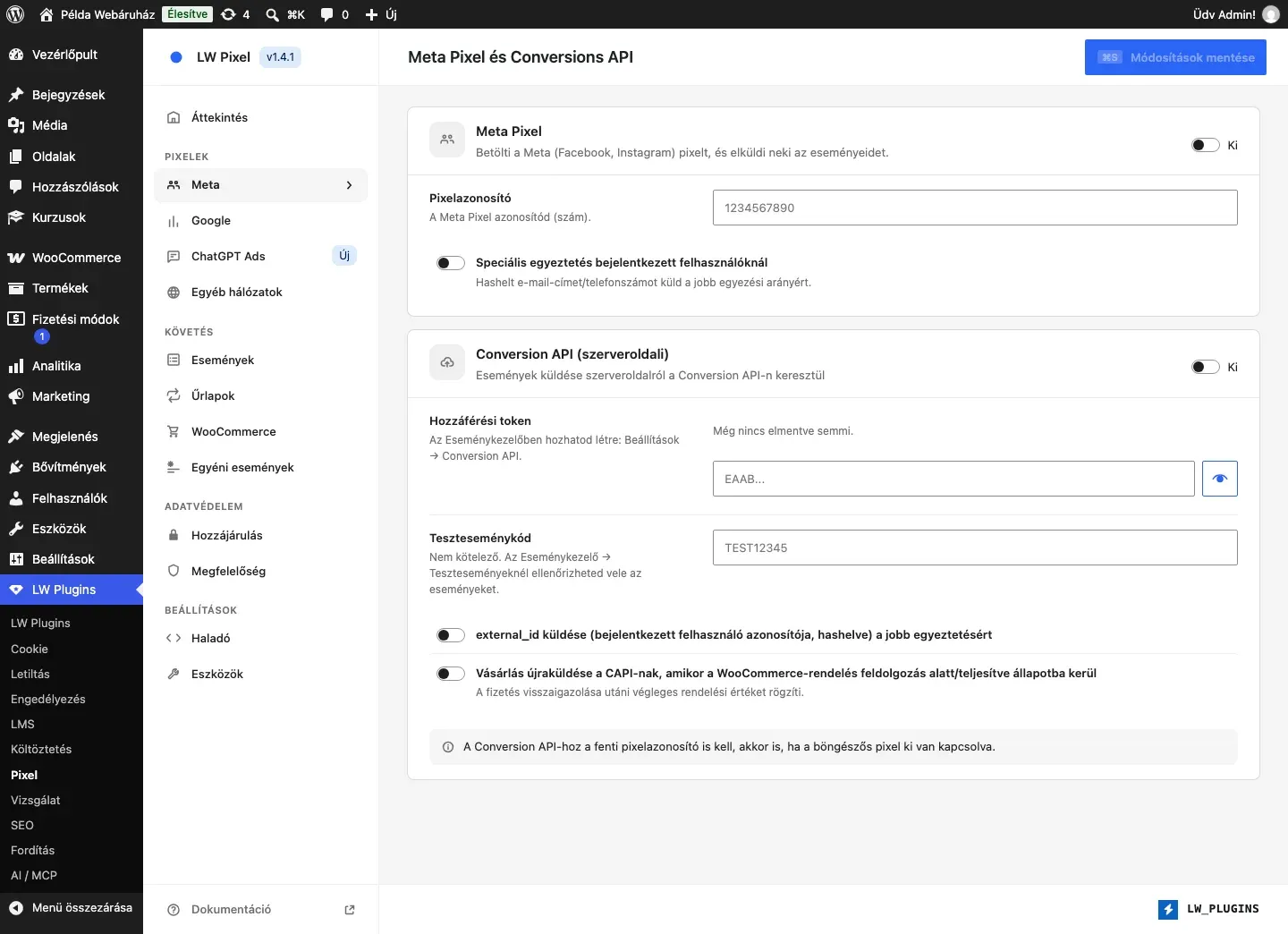1288x934 pixels.
Task: Go to Események tracking page
Action: [261, 360]
